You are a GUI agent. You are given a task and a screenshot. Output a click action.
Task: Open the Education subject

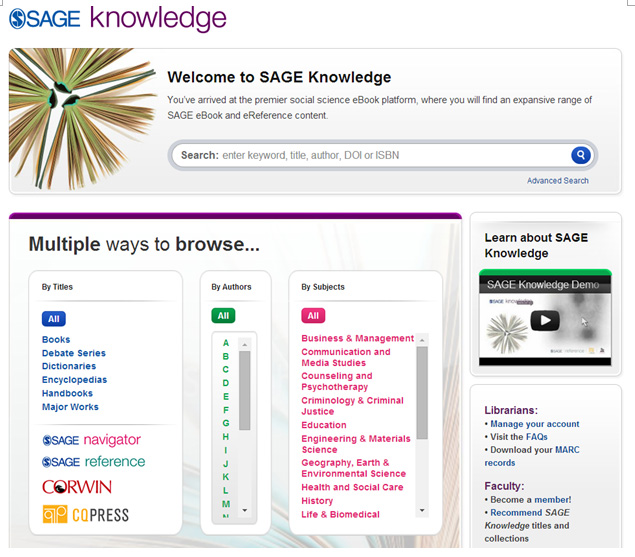click(324, 425)
